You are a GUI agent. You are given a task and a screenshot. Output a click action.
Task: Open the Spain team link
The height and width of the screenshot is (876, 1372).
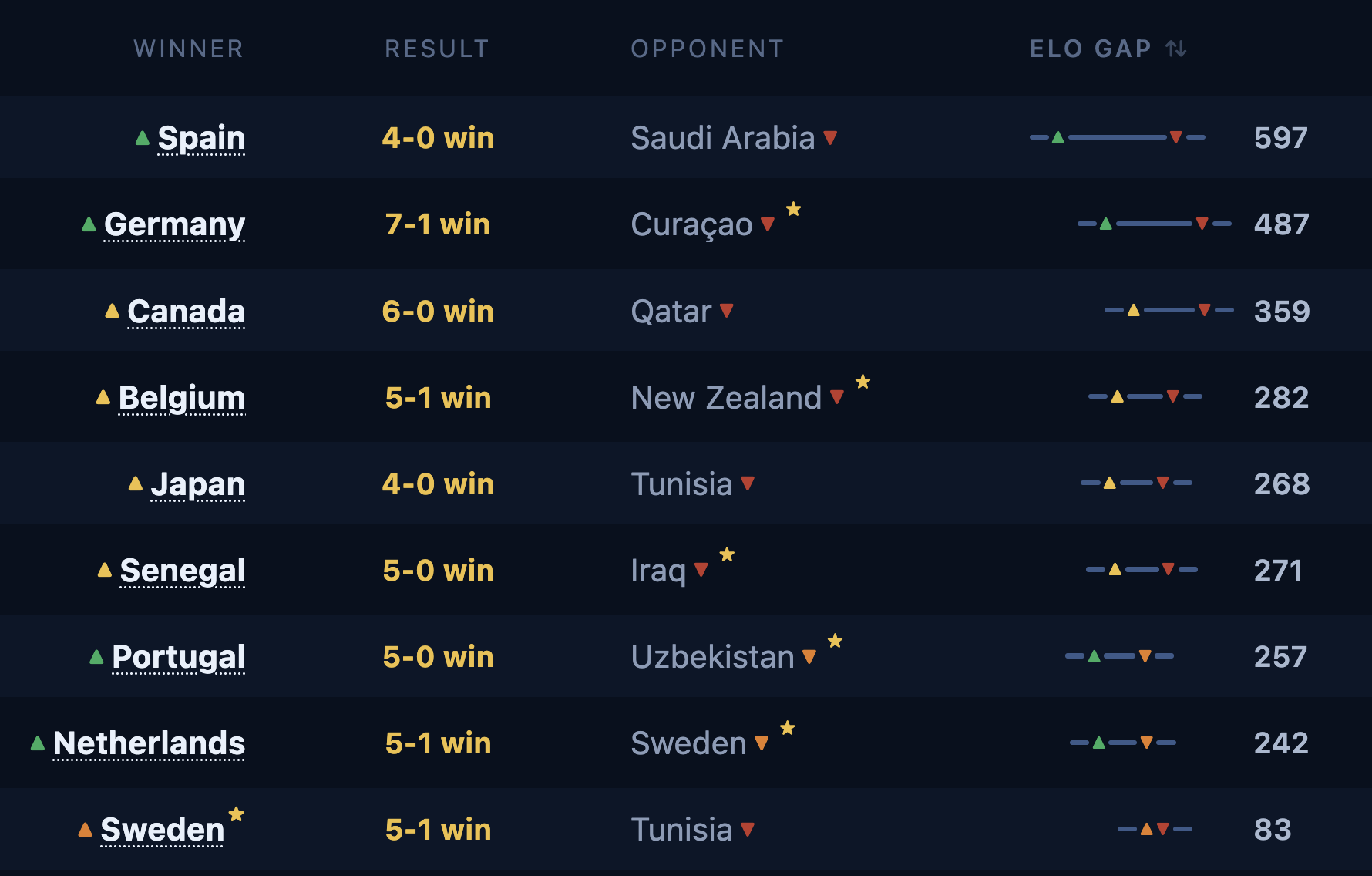coord(201,138)
